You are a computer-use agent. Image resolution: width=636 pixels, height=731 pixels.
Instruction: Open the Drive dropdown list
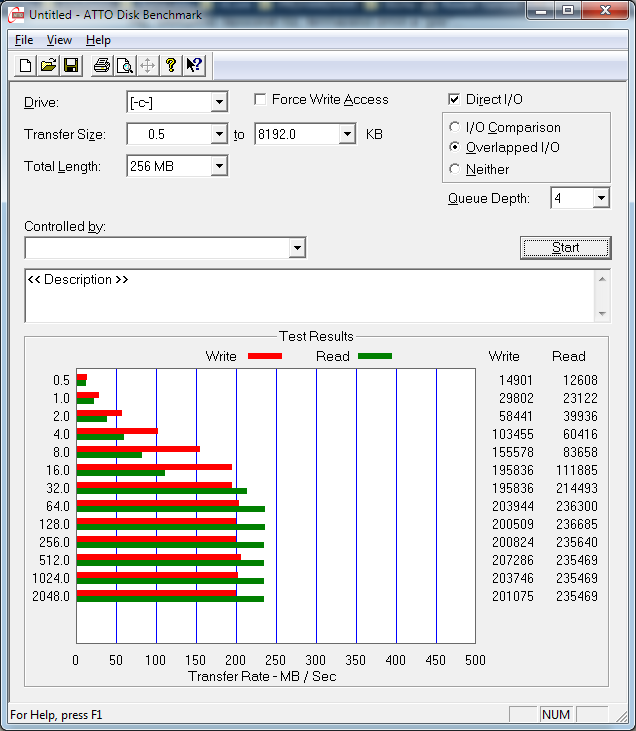[x=219, y=102]
